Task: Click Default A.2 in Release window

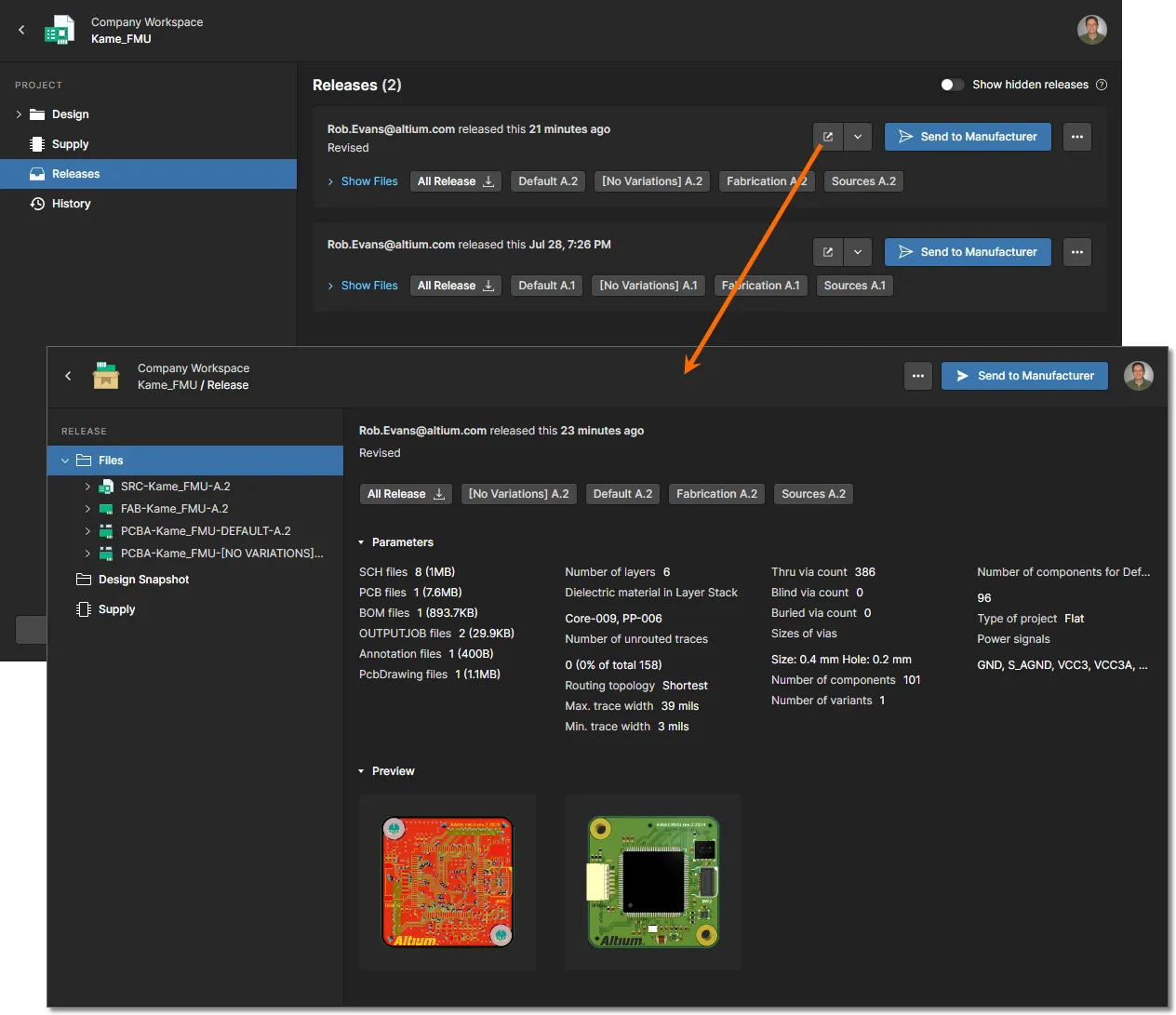Action: [x=622, y=494]
